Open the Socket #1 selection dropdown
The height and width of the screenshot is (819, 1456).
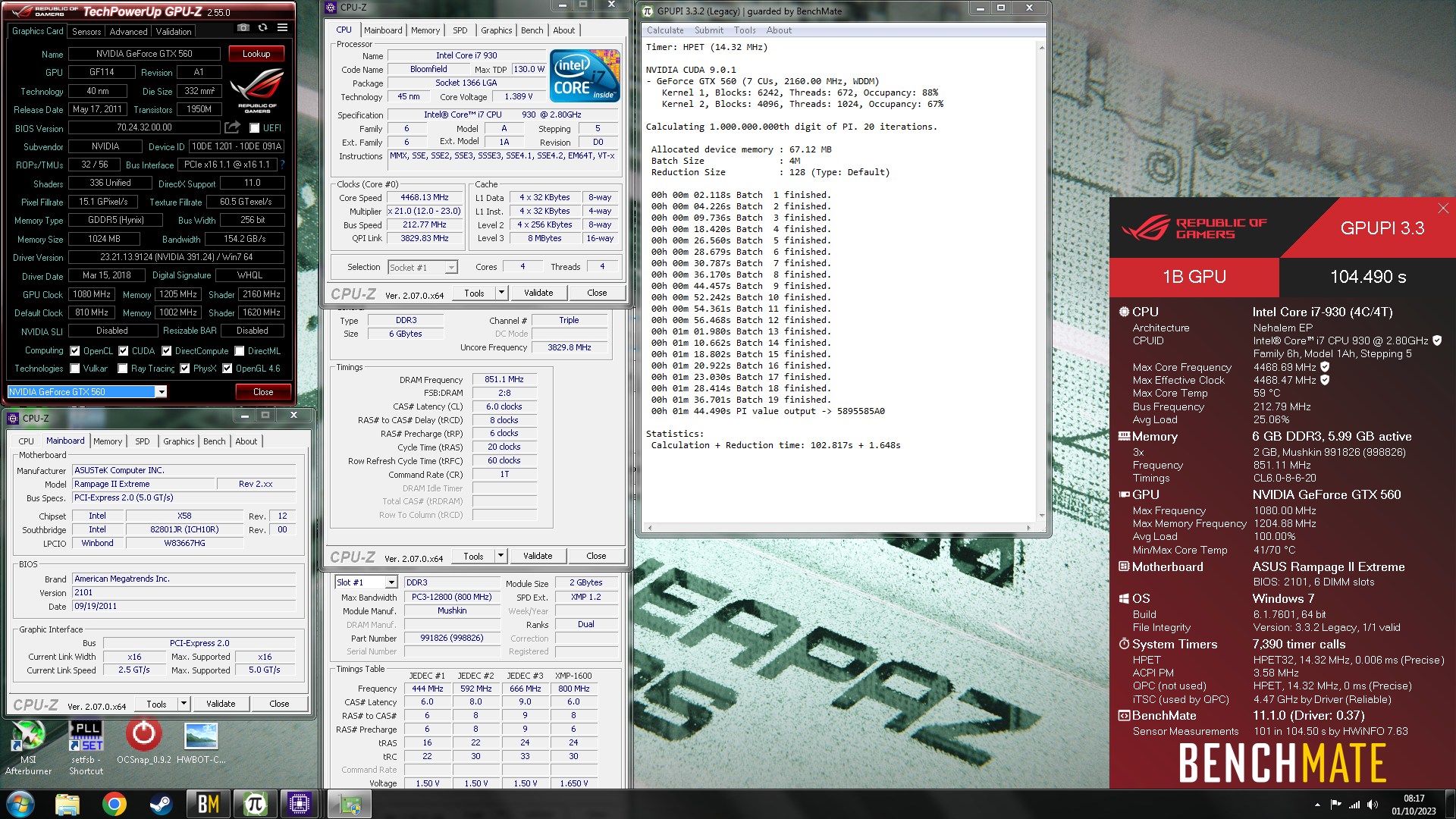coord(451,267)
